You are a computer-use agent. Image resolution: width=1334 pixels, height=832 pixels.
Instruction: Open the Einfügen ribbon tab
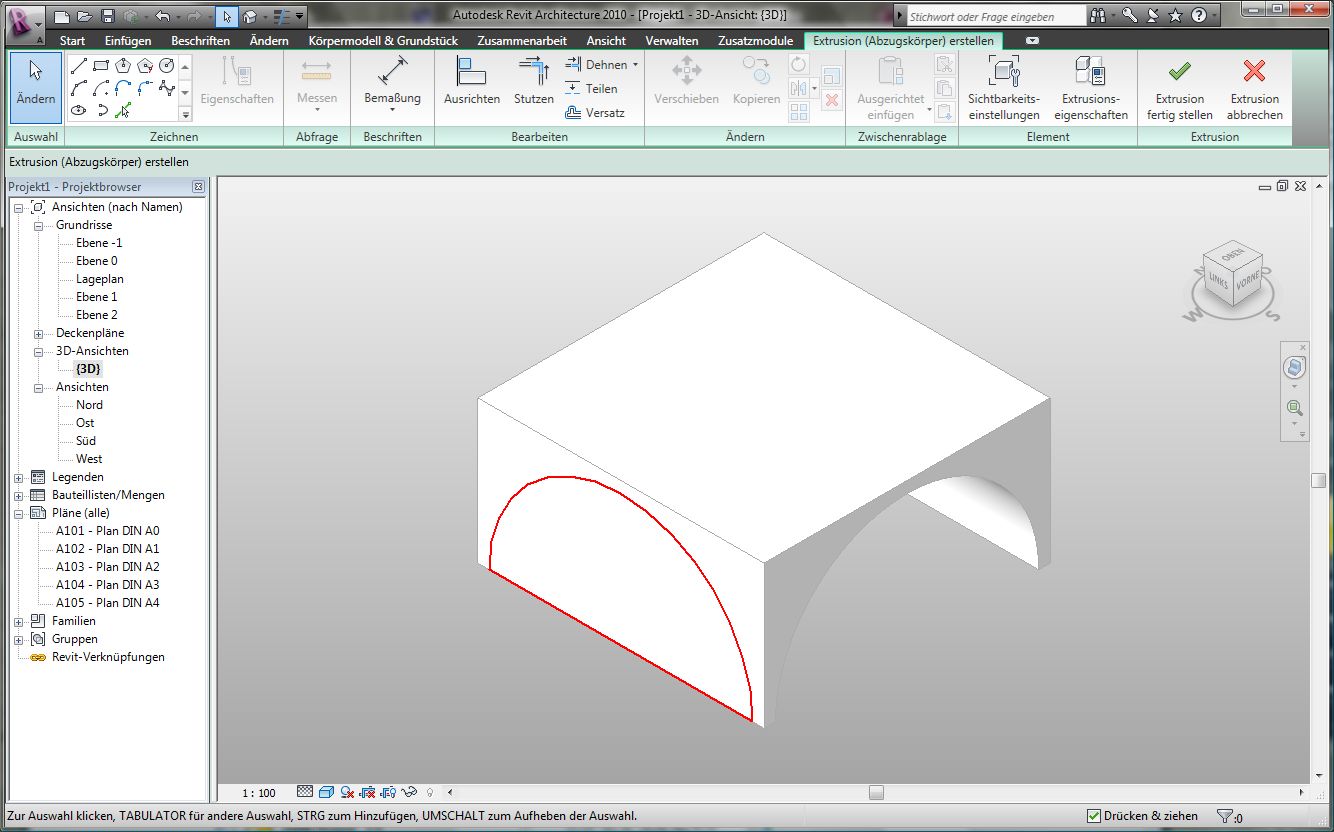[x=128, y=41]
